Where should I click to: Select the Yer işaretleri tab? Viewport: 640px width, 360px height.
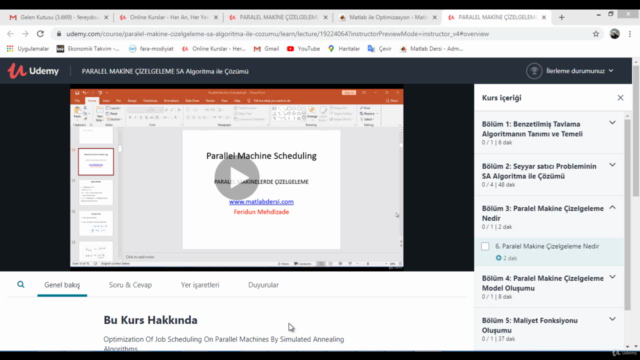pos(200,285)
